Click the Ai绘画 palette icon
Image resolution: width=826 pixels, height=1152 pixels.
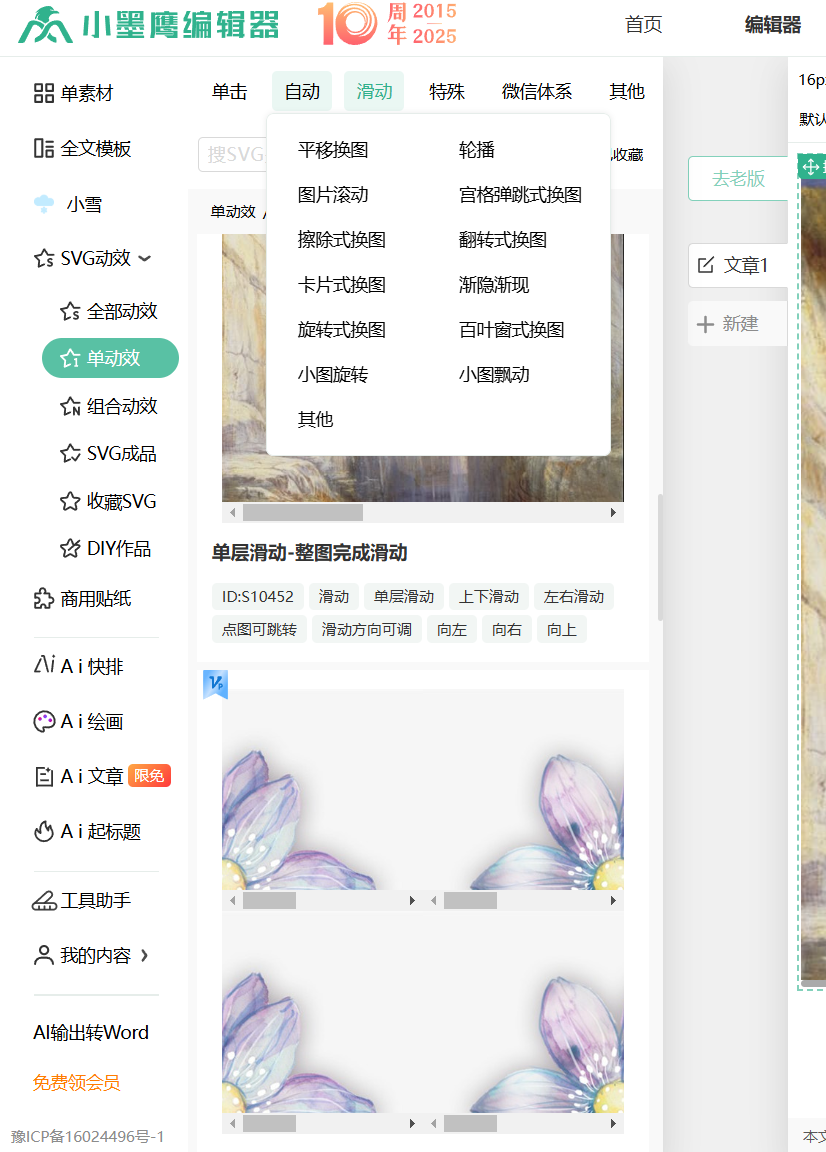44,722
